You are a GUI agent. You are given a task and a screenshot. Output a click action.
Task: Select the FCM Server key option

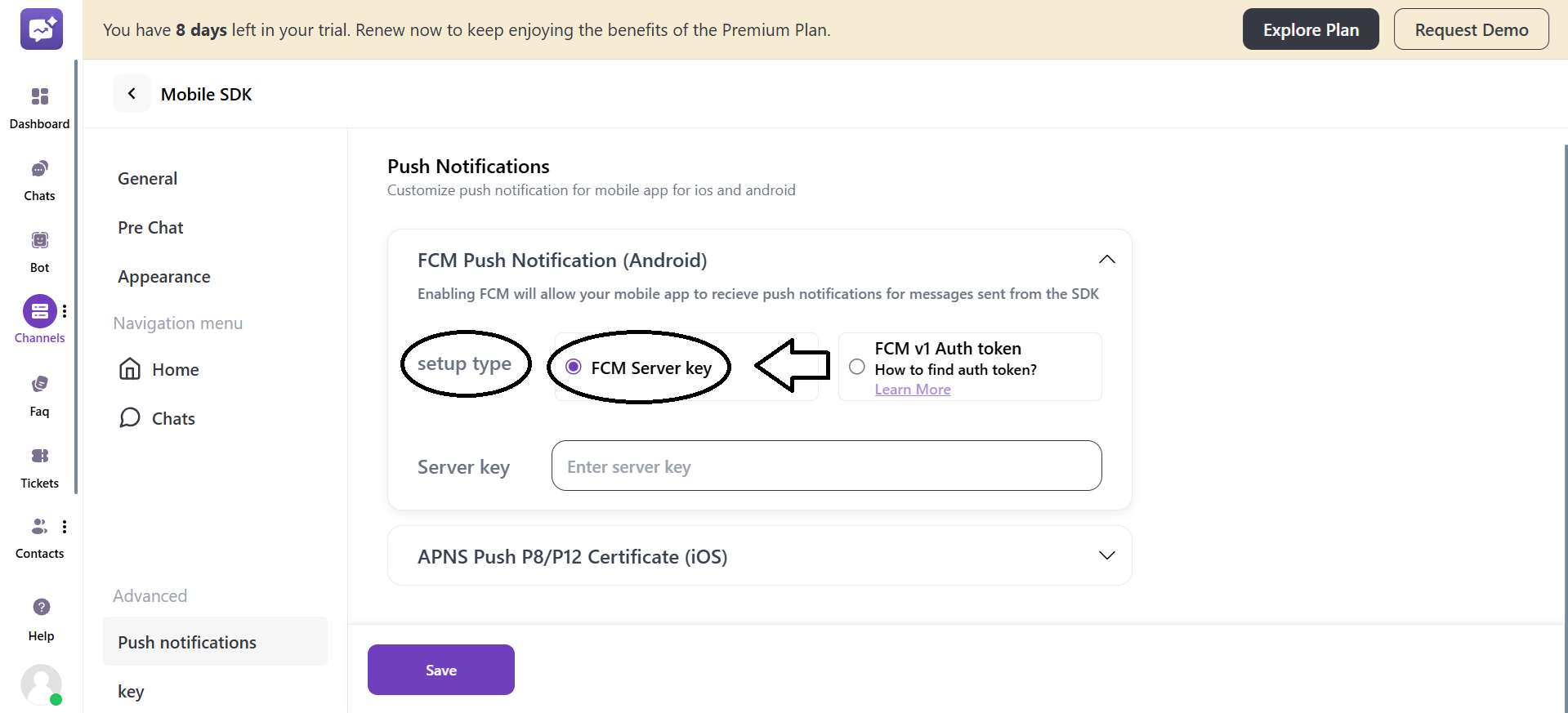pos(573,367)
